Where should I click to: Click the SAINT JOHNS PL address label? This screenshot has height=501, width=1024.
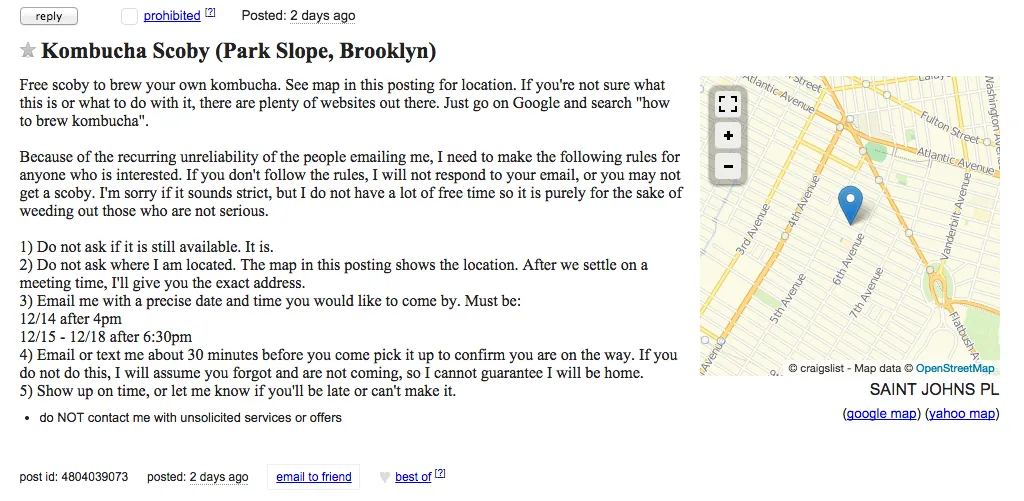point(934,390)
